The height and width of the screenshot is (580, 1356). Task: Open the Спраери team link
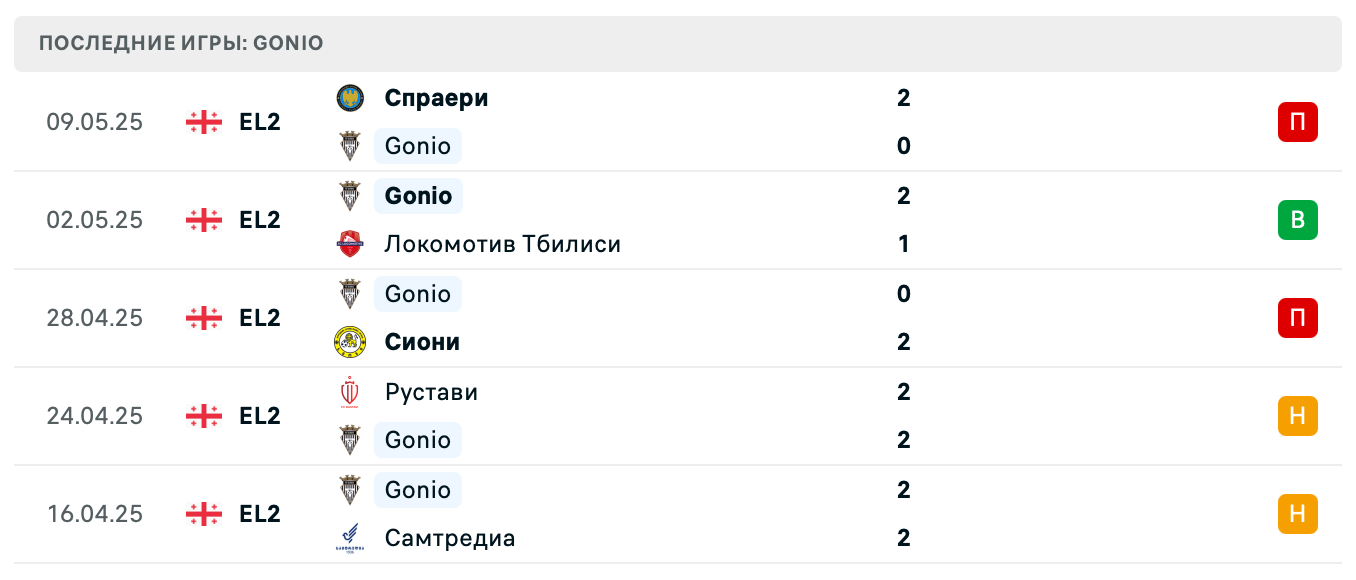click(436, 98)
